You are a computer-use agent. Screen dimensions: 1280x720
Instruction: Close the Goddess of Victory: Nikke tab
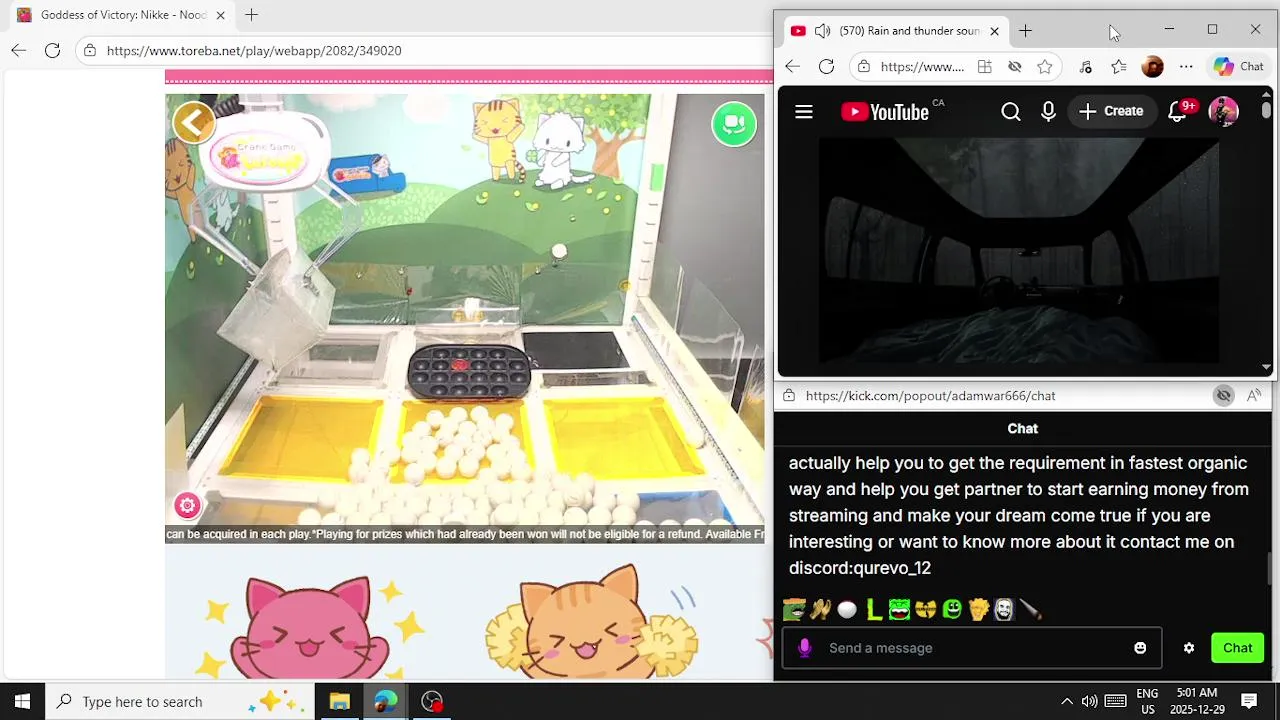[220, 15]
